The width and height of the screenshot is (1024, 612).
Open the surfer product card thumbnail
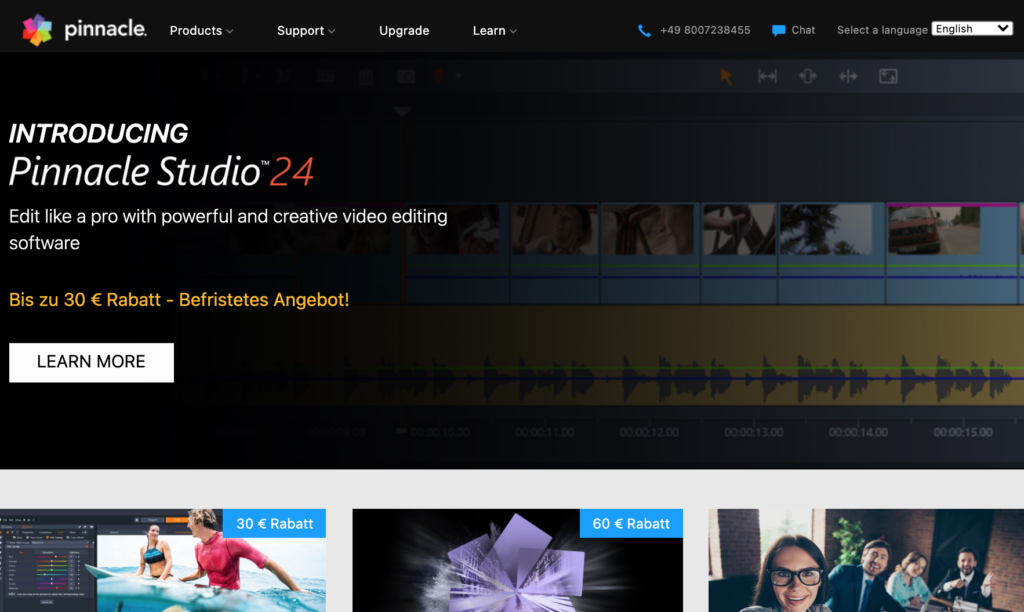pos(163,560)
